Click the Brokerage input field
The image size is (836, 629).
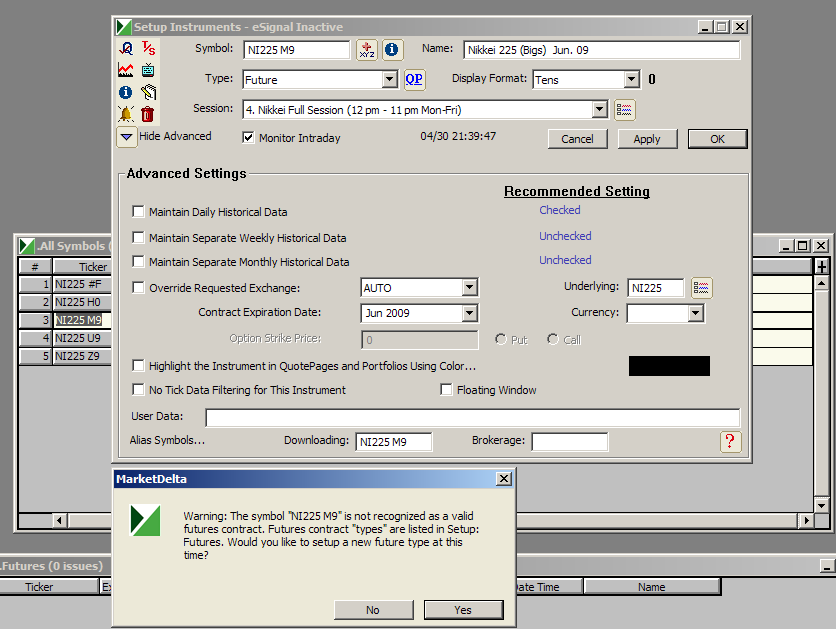[x=569, y=442]
